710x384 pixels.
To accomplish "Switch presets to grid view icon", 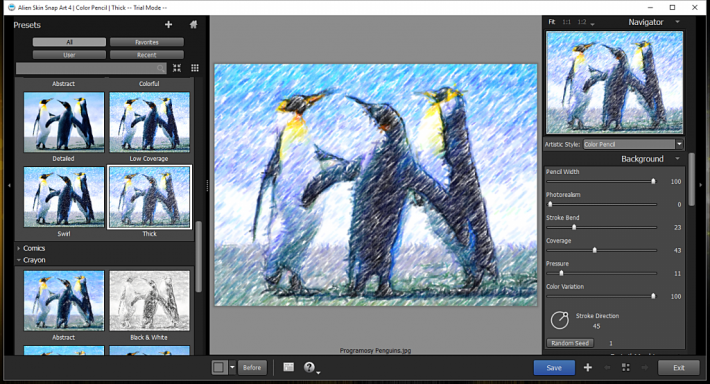I will click(x=195, y=68).
